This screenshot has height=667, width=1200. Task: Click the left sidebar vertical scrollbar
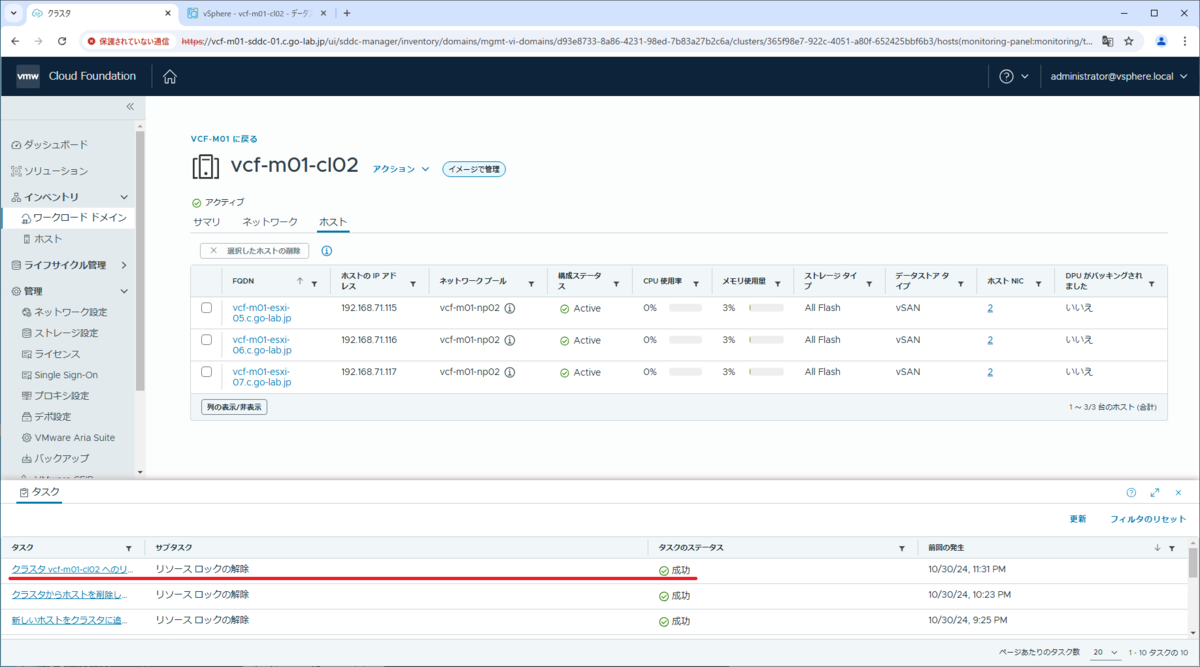140,260
